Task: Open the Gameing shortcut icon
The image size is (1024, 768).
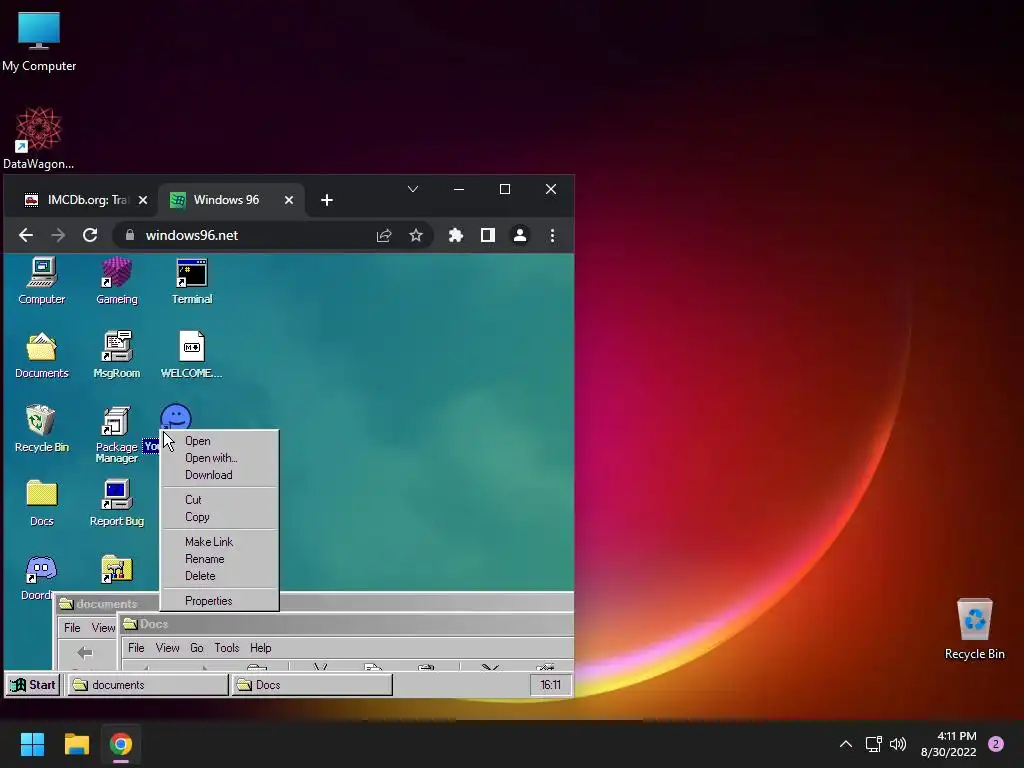Action: click(x=117, y=281)
